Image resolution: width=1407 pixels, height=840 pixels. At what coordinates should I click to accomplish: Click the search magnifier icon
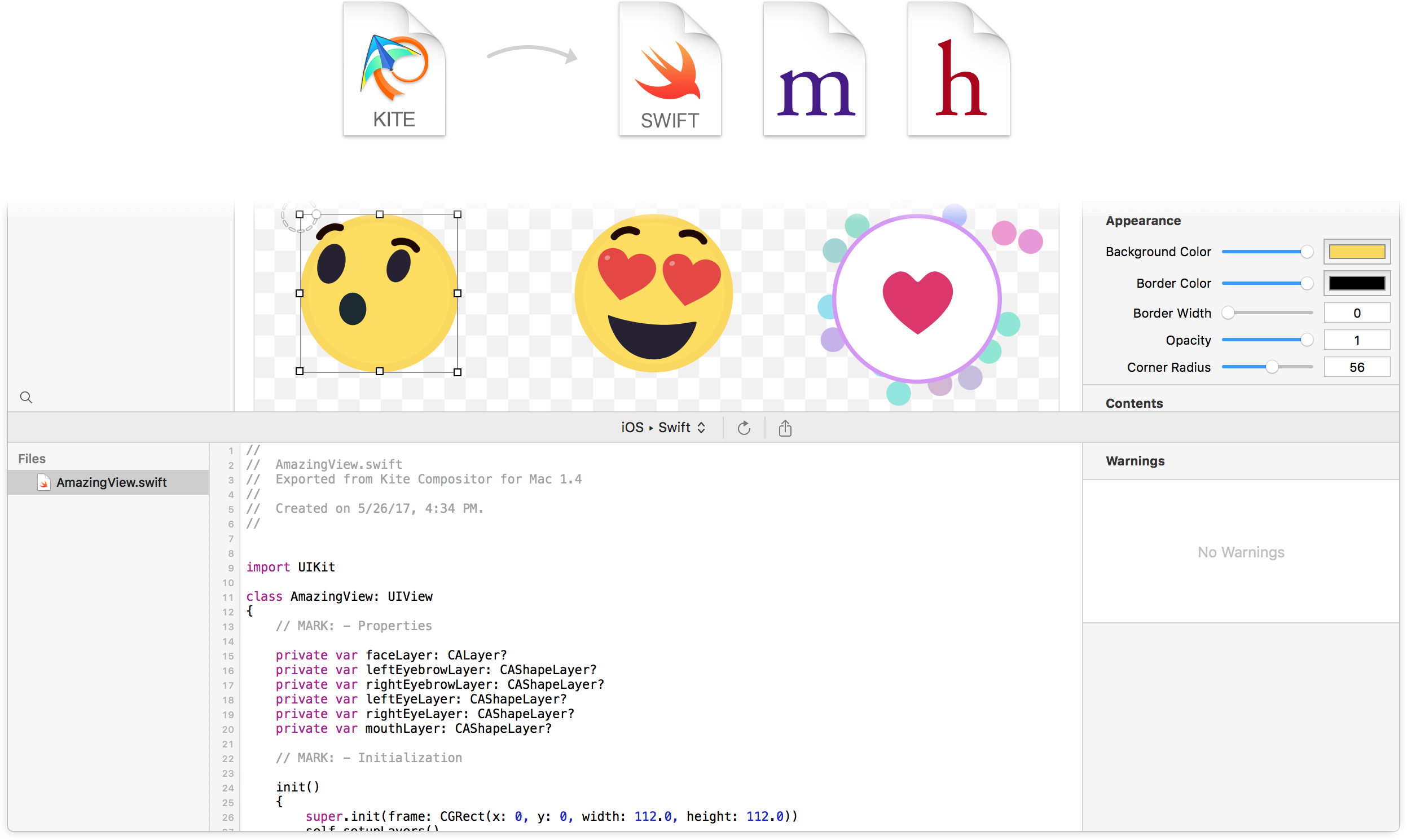26,397
